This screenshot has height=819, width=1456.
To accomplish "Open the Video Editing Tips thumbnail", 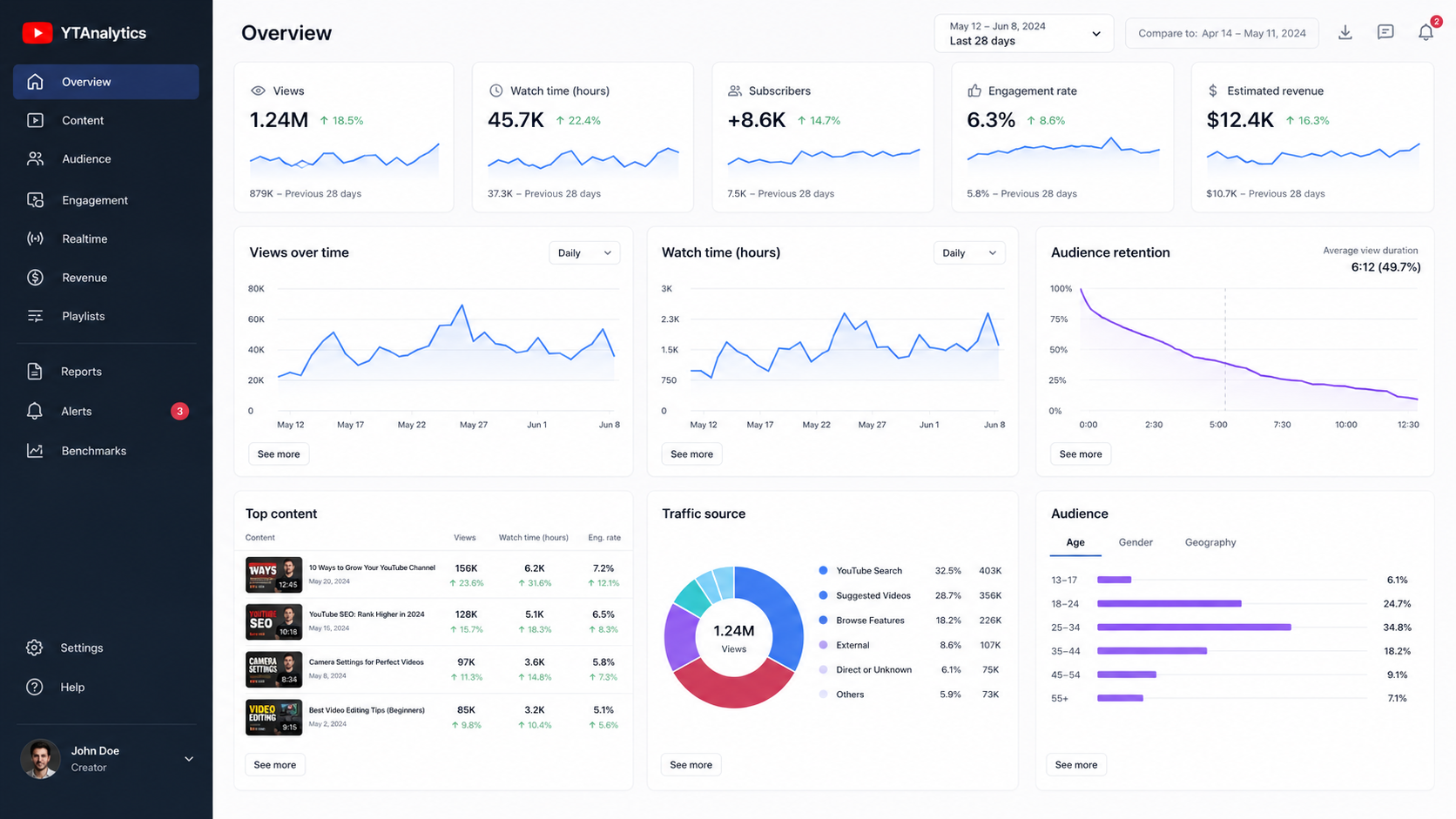I will (x=273, y=718).
